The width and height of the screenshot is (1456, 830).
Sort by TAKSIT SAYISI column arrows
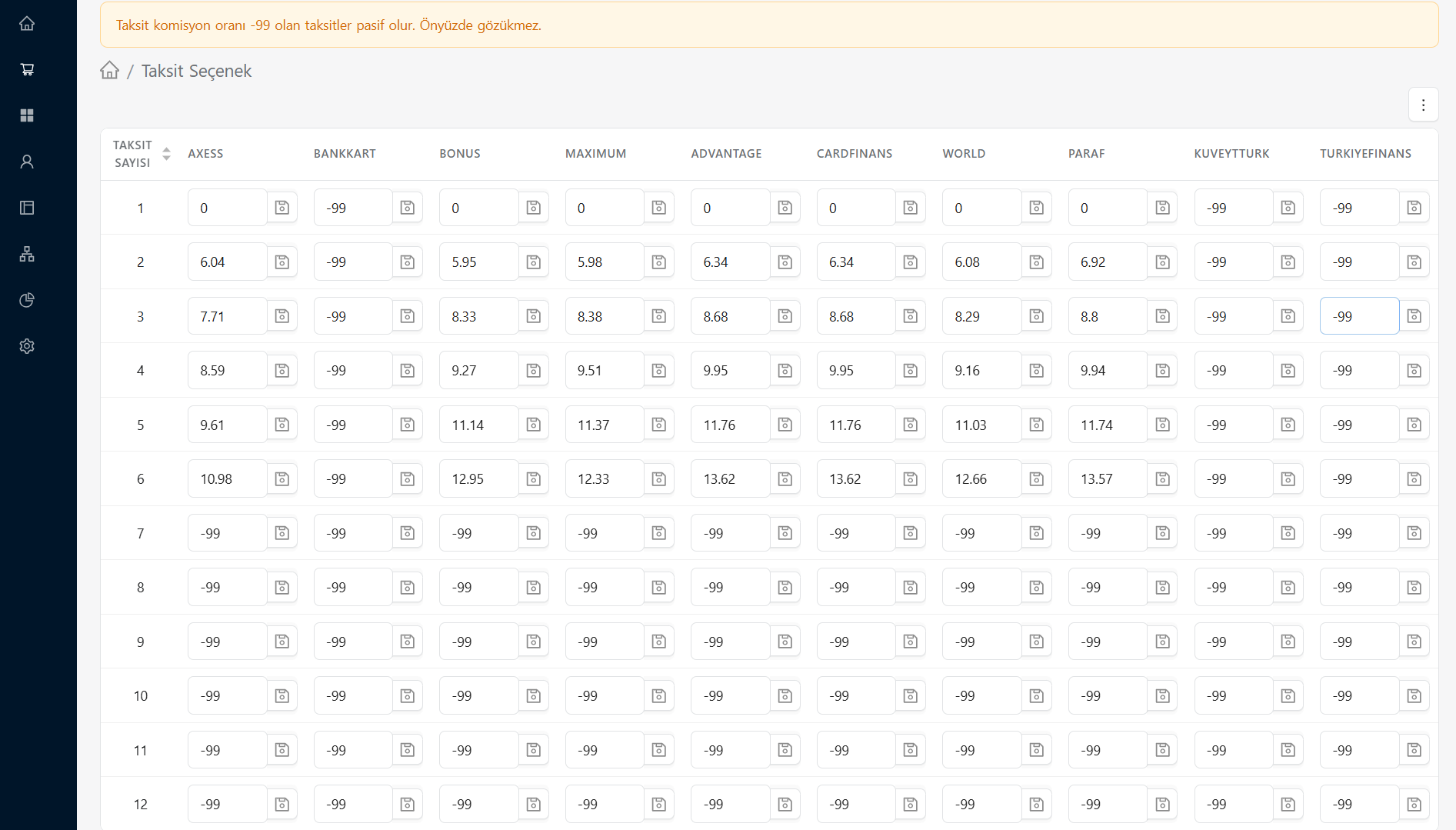166,154
